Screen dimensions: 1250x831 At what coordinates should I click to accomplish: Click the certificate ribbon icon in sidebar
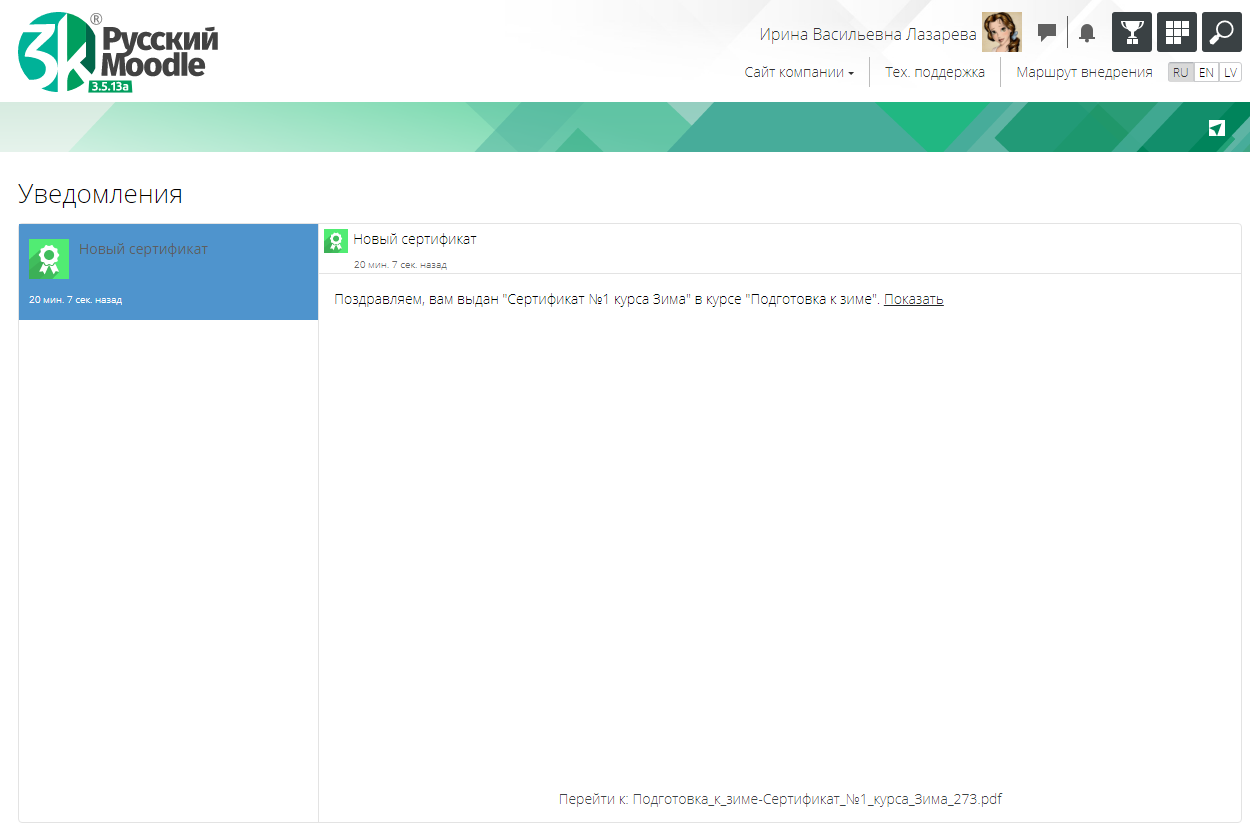49,259
